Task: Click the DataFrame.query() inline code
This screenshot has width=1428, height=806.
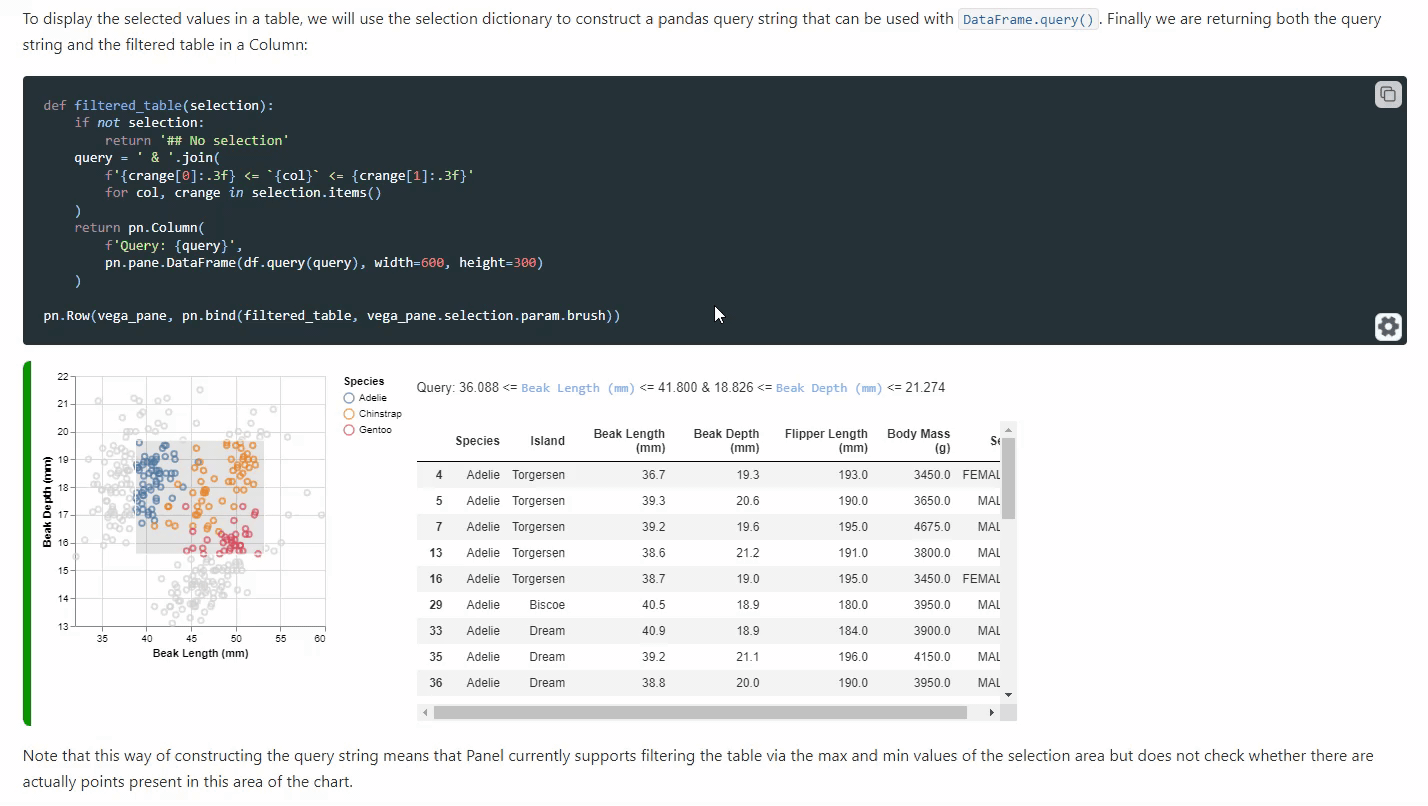Action: tap(1028, 19)
